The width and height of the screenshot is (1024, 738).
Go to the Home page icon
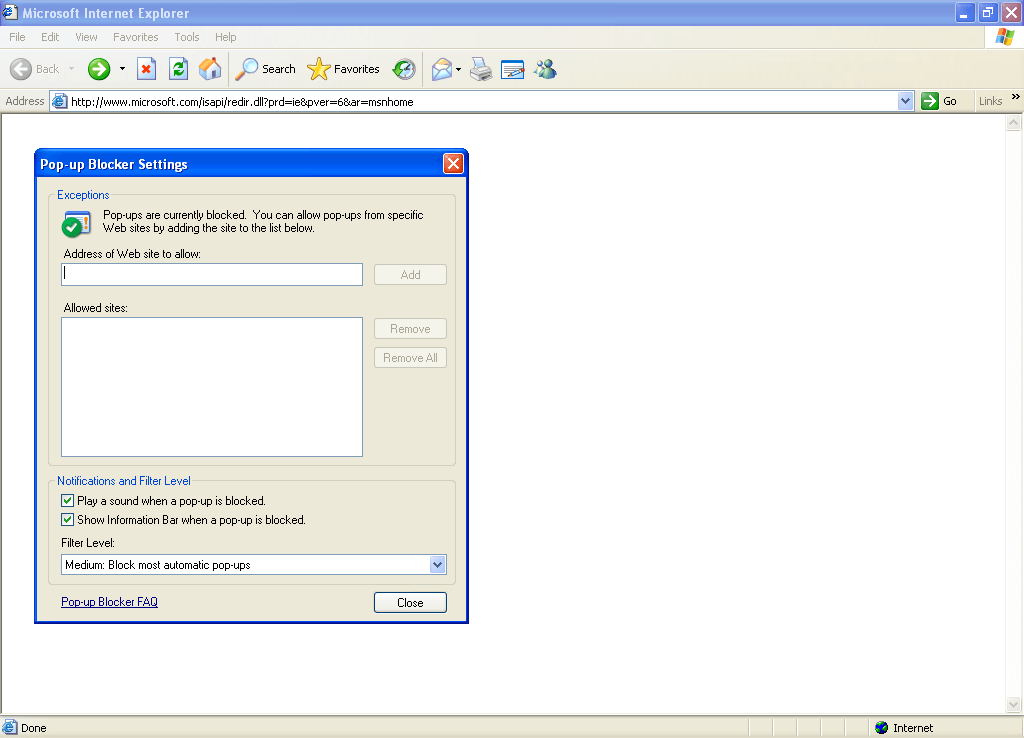coord(210,69)
